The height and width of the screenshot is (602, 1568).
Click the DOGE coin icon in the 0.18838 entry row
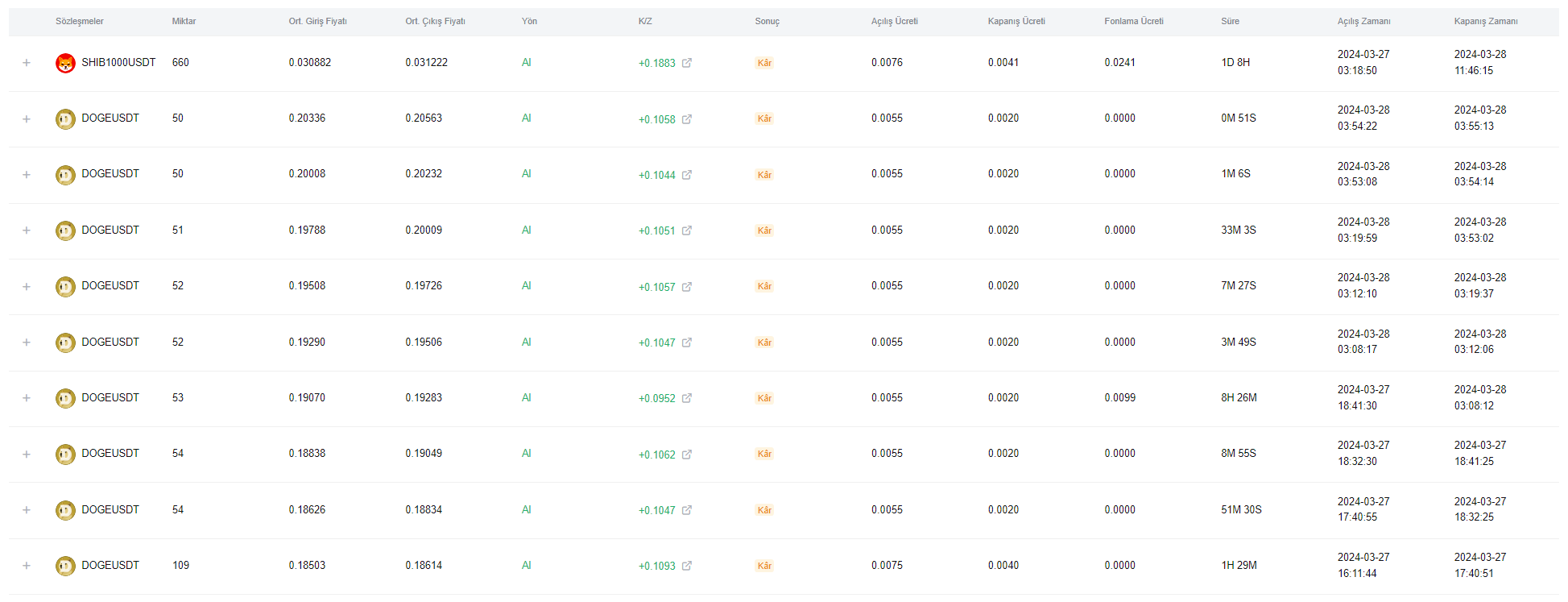[x=65, y=455]
